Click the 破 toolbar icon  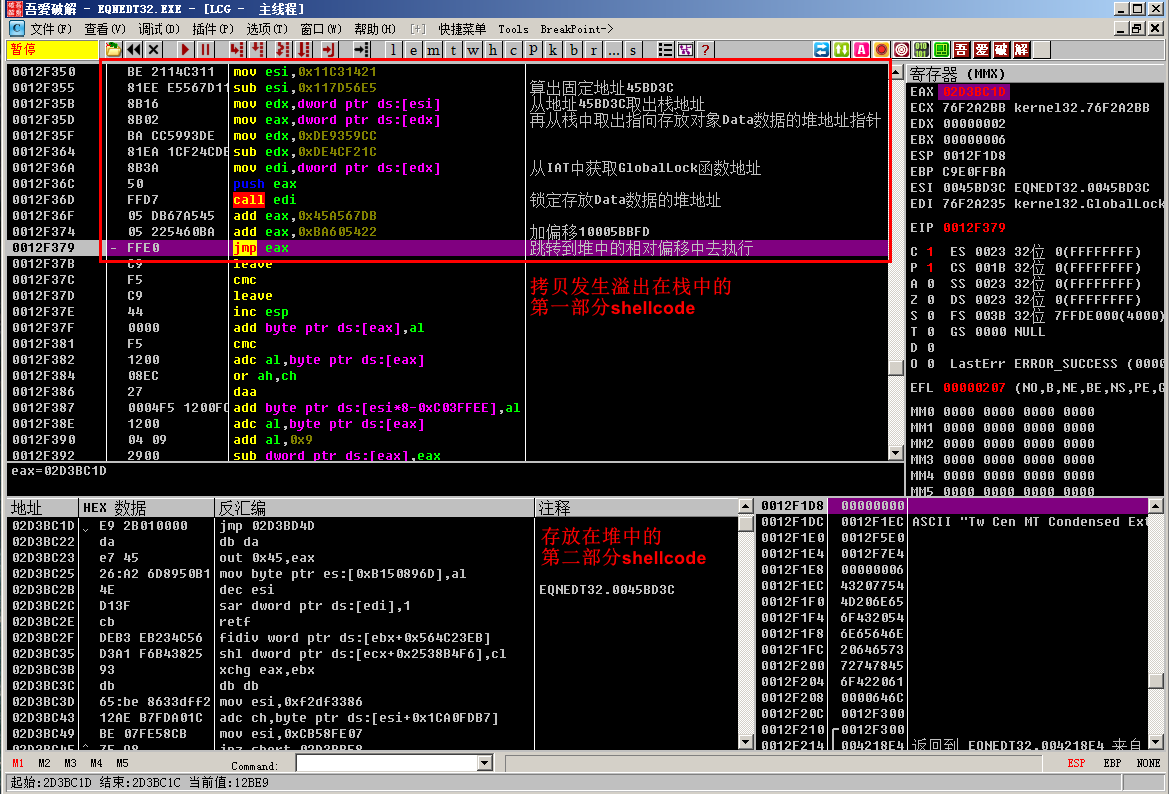pos(1002,50)
